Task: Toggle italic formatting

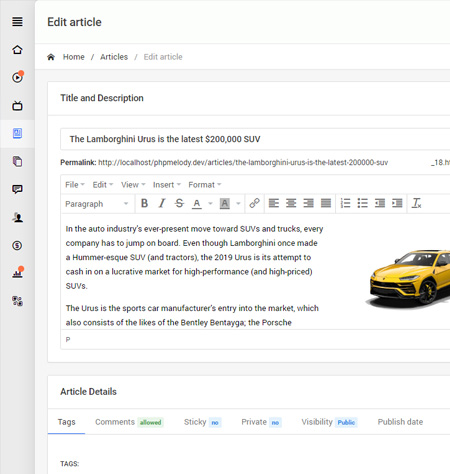Action: click(162, 203)
